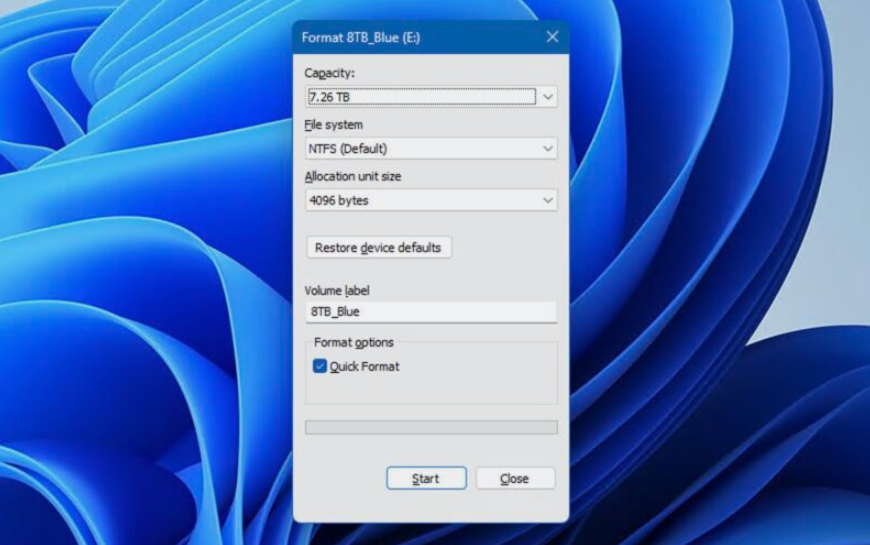Click the Capacity: label

[x=330, y=73]
